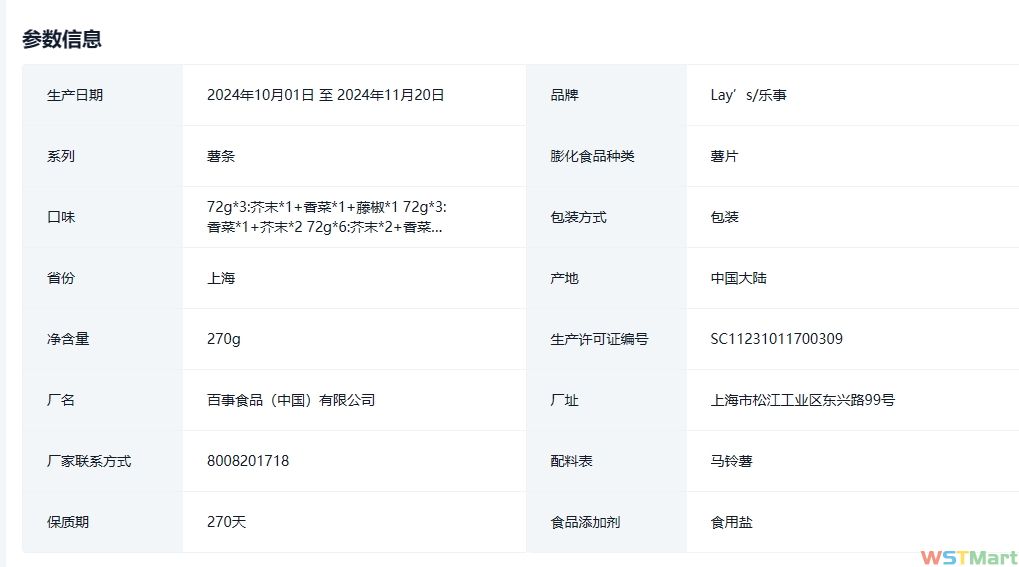Click the truncated 口味 flavor description text
1019x567 pixels.
point(326,217)
